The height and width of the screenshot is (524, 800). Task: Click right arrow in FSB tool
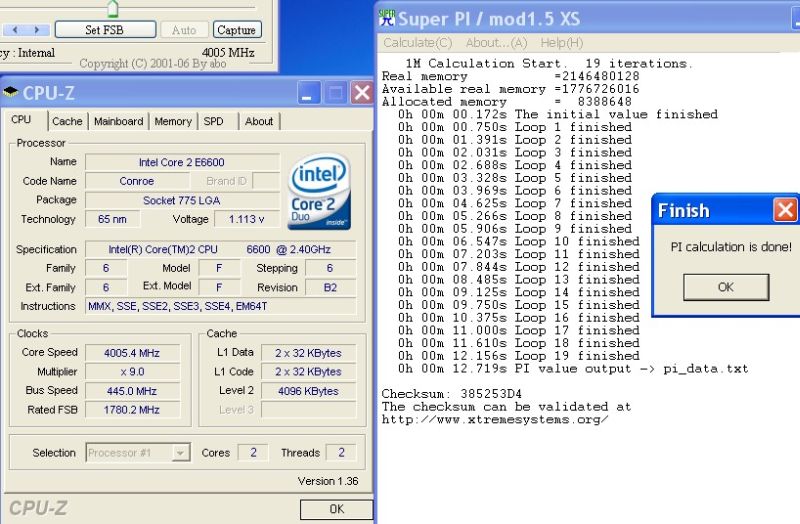point(37,30)
